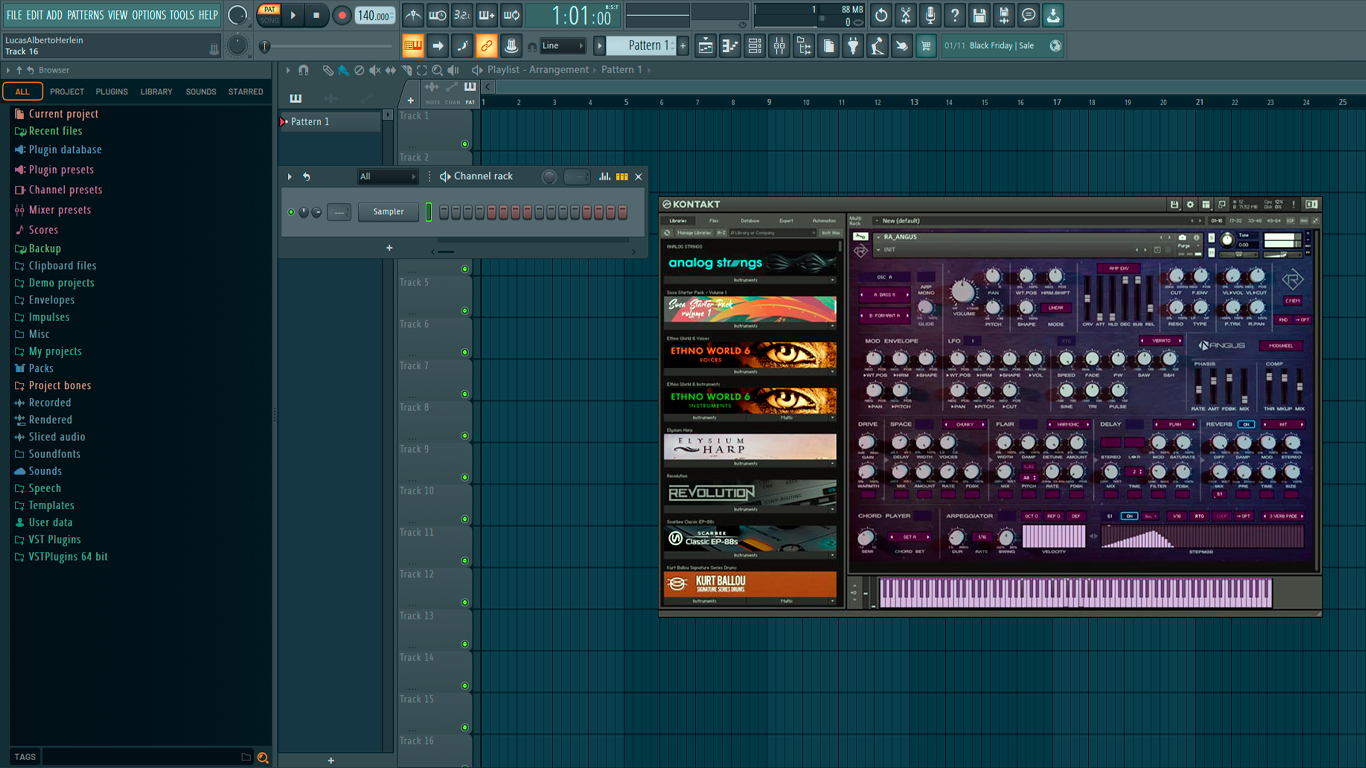Toggle typing keyboard to piano icon

click(413, 46)
